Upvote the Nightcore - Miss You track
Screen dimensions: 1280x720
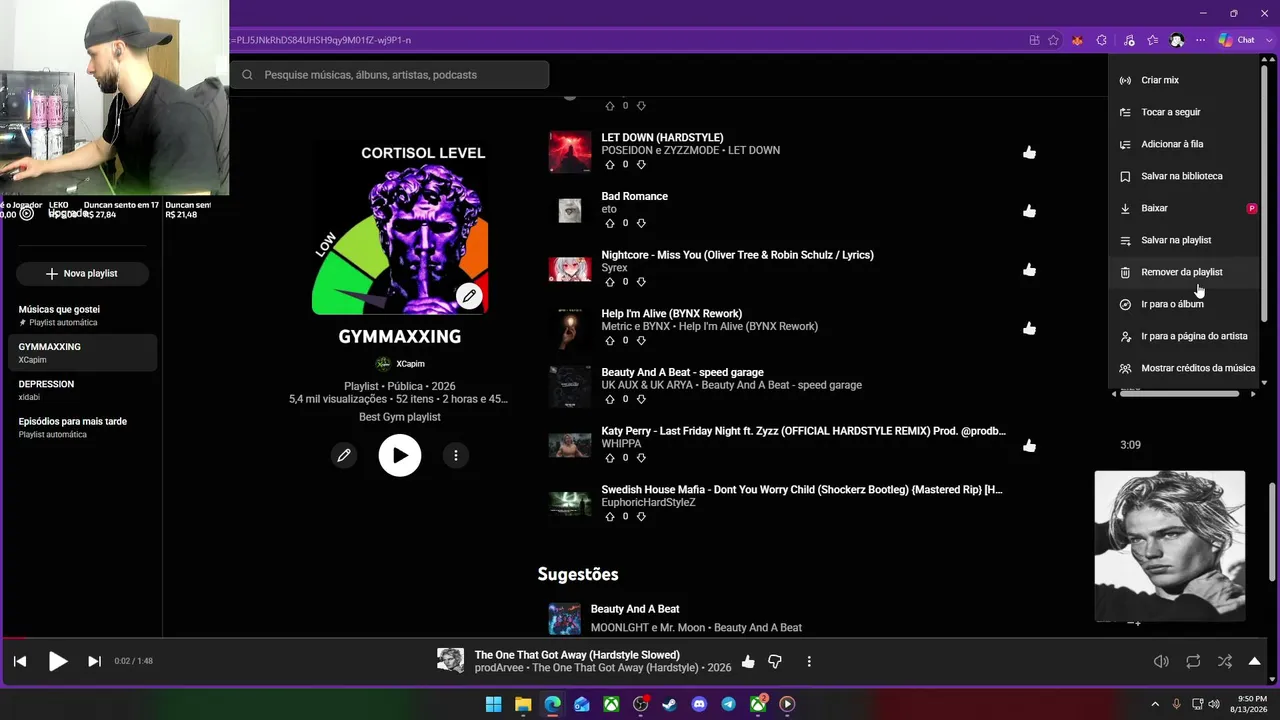610,282
